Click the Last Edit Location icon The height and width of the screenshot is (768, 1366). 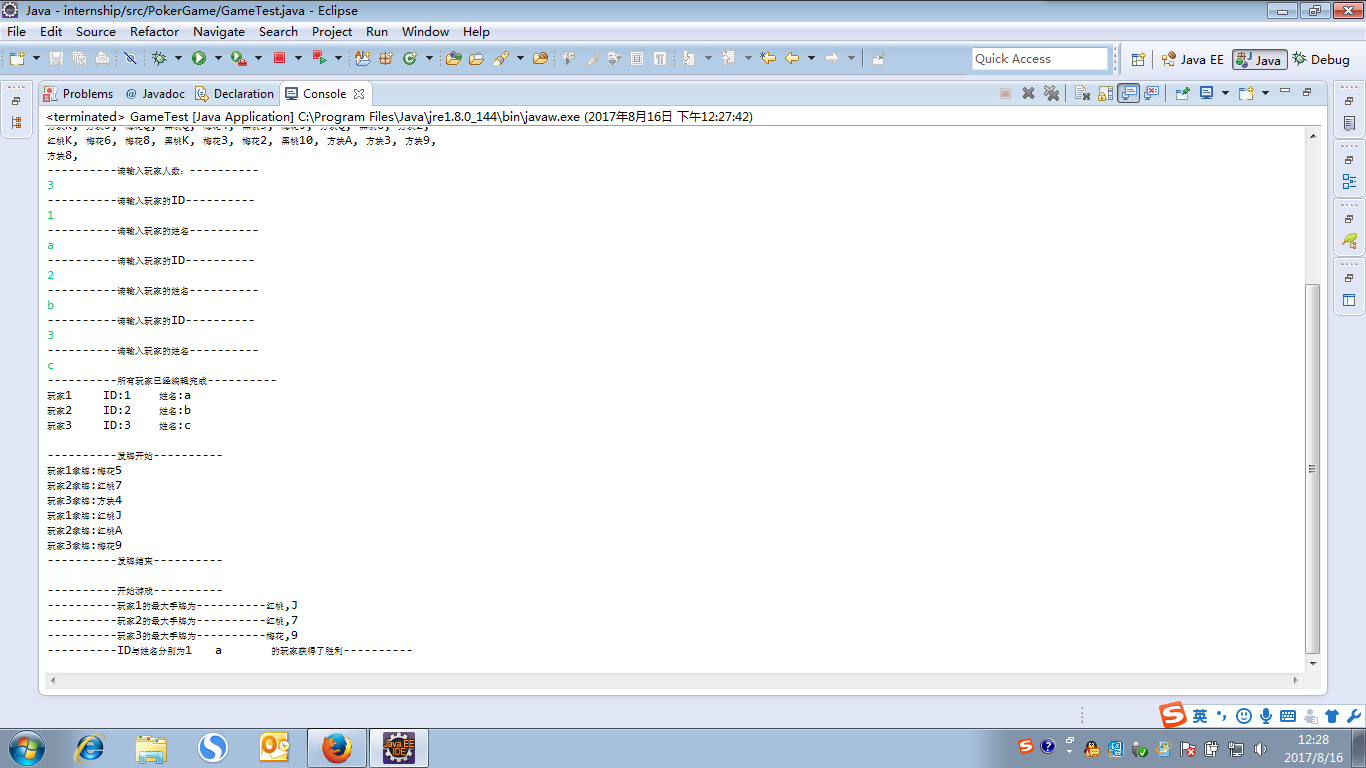(x=768, y=59)
